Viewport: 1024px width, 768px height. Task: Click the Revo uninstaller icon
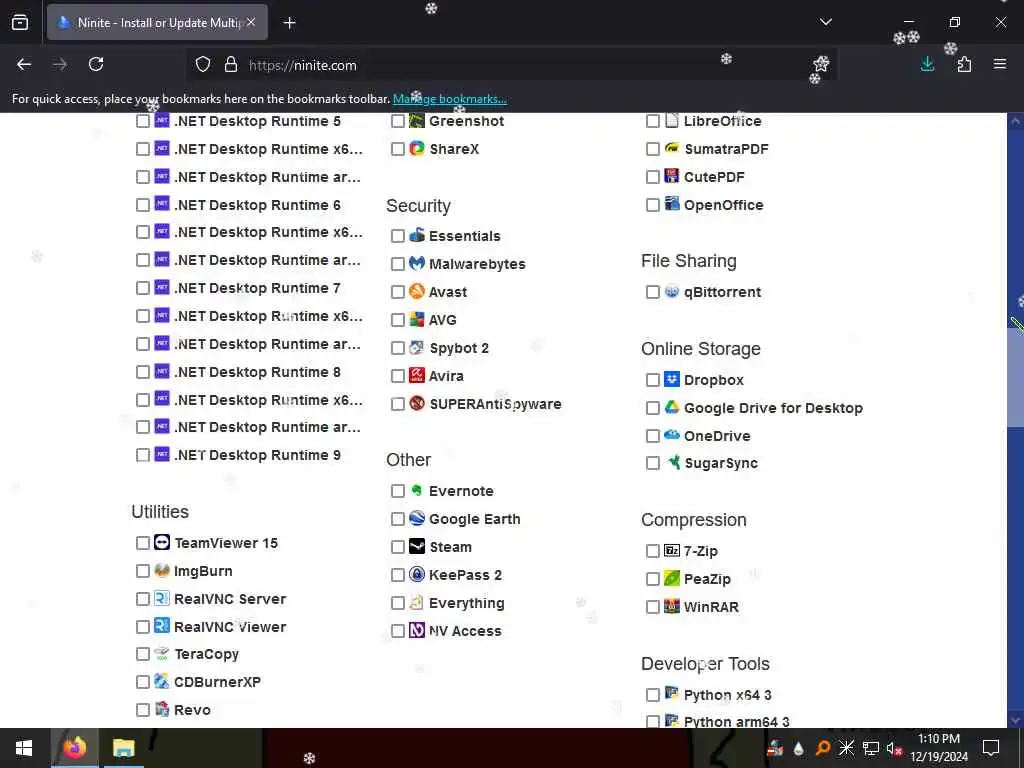[162, 709]
